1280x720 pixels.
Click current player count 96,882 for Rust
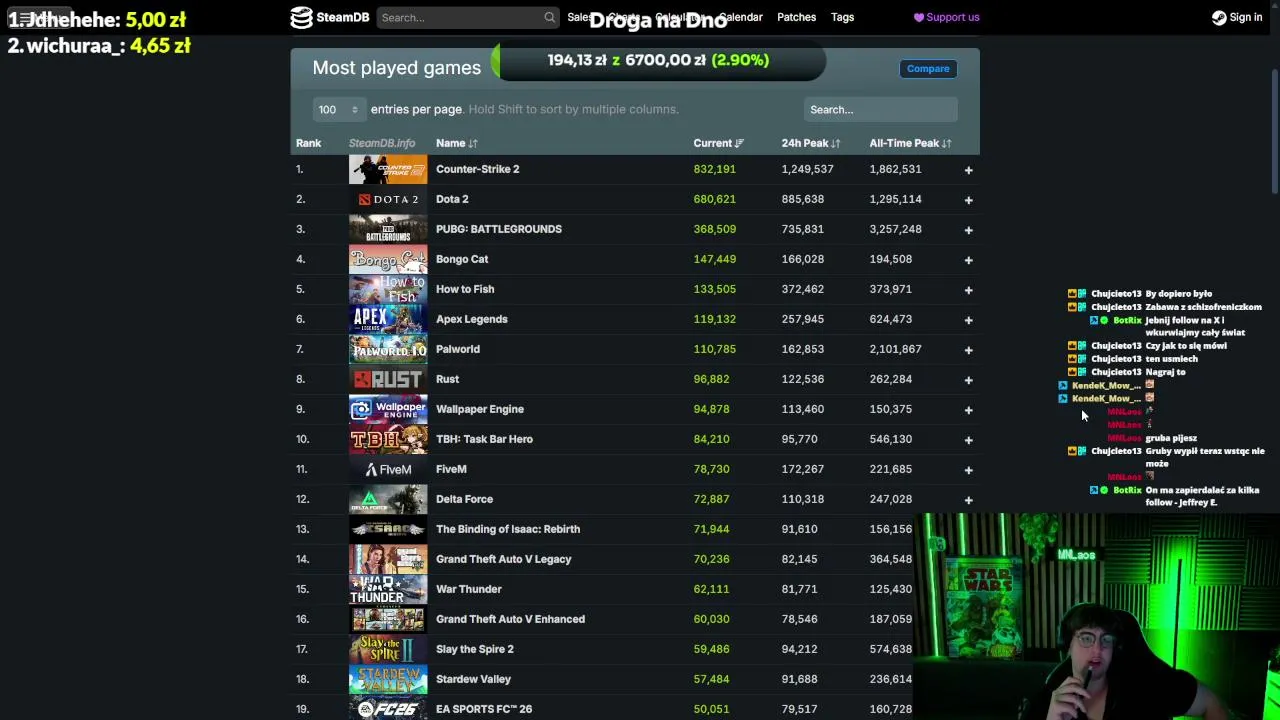(x=711, y=379)
